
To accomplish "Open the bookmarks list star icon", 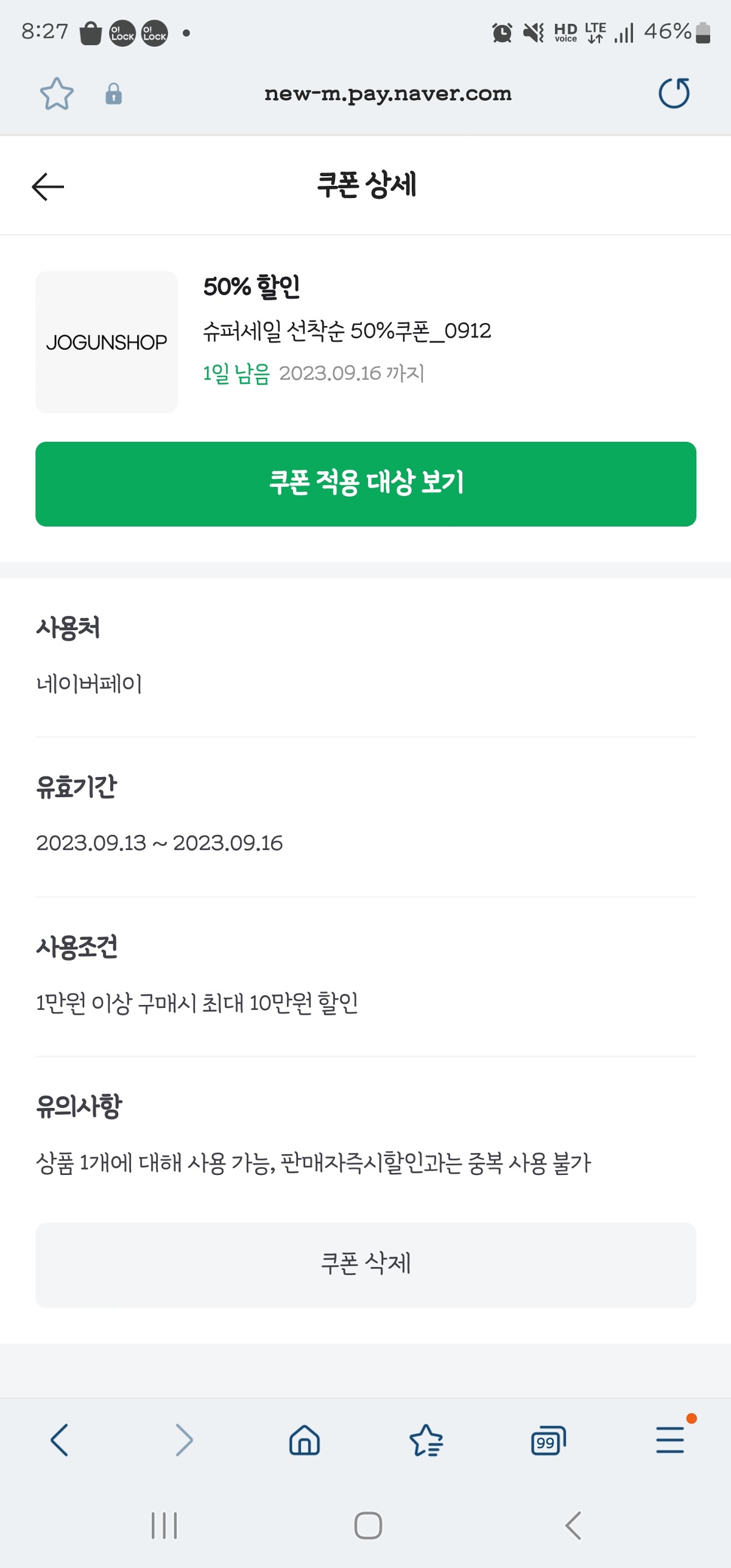I will click(x=426, y=1440).
